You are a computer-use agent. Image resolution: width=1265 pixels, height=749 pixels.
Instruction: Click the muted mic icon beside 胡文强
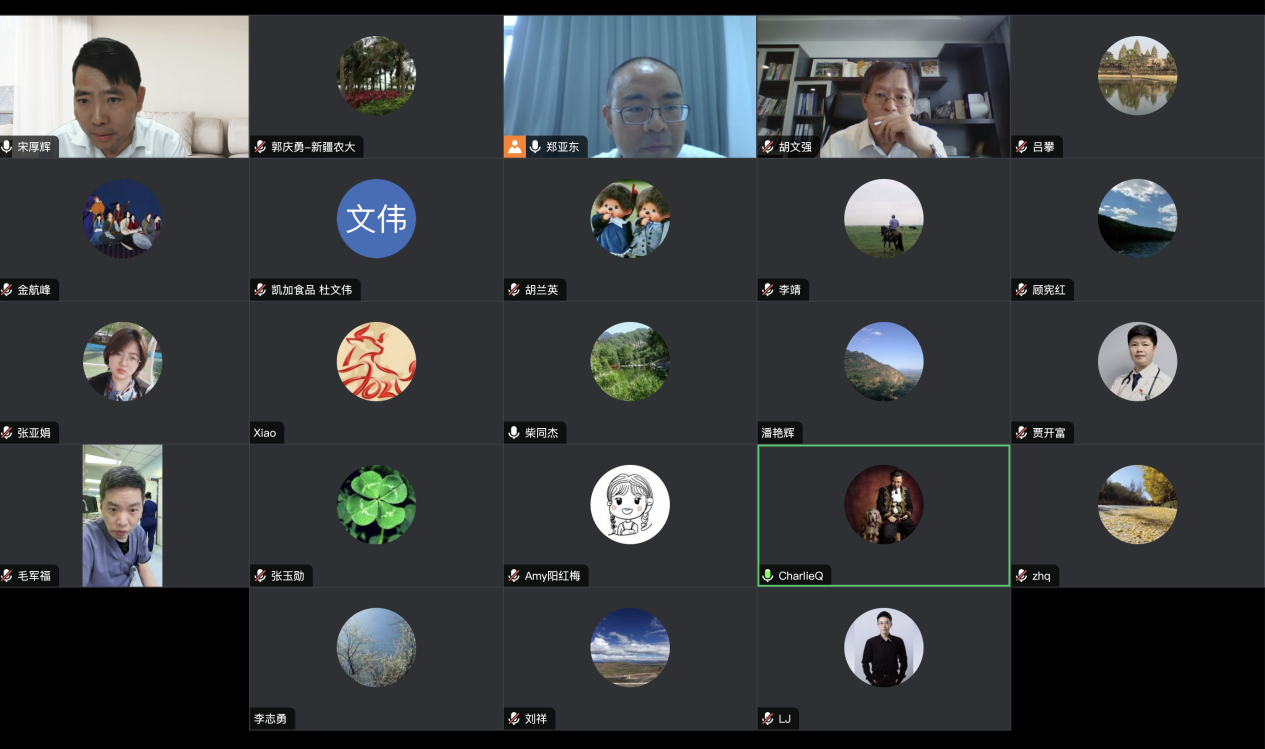(768, 147)
